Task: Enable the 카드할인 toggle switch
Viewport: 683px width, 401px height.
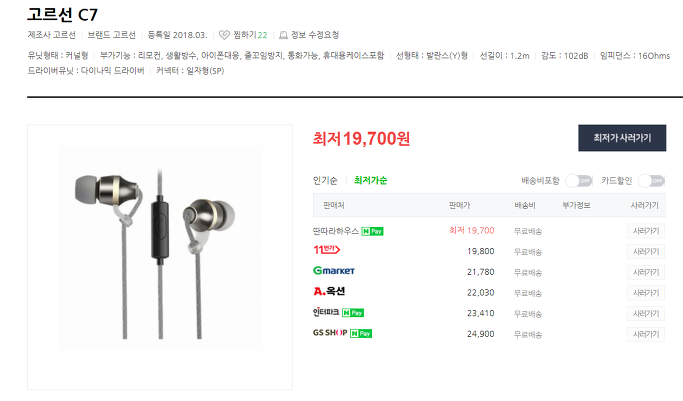Action: tap(652, 181)
